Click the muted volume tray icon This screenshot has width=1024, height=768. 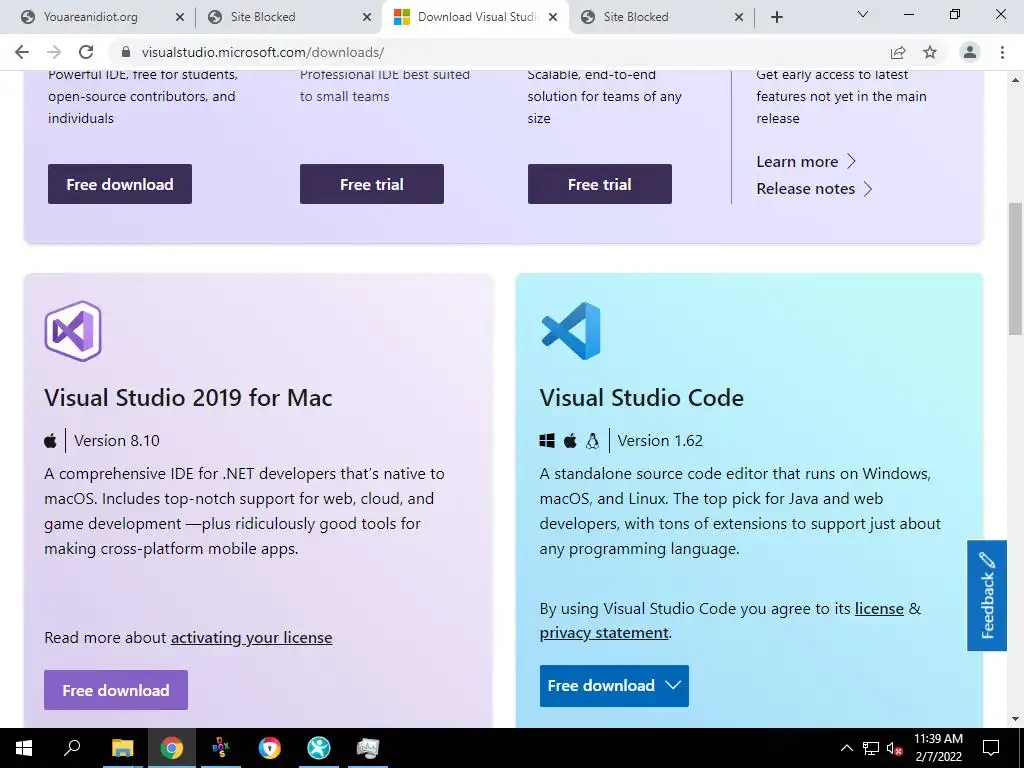[x=894, y=748]
